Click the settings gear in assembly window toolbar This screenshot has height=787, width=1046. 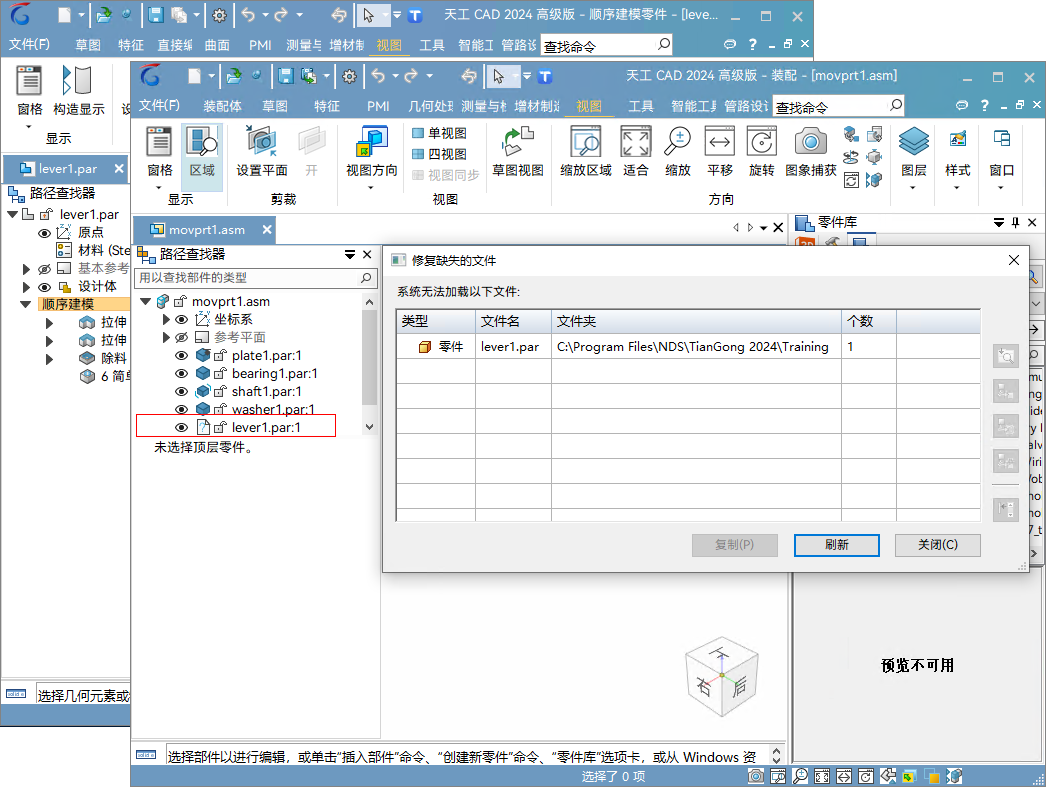pyautogui.click(x=349, y=77)
